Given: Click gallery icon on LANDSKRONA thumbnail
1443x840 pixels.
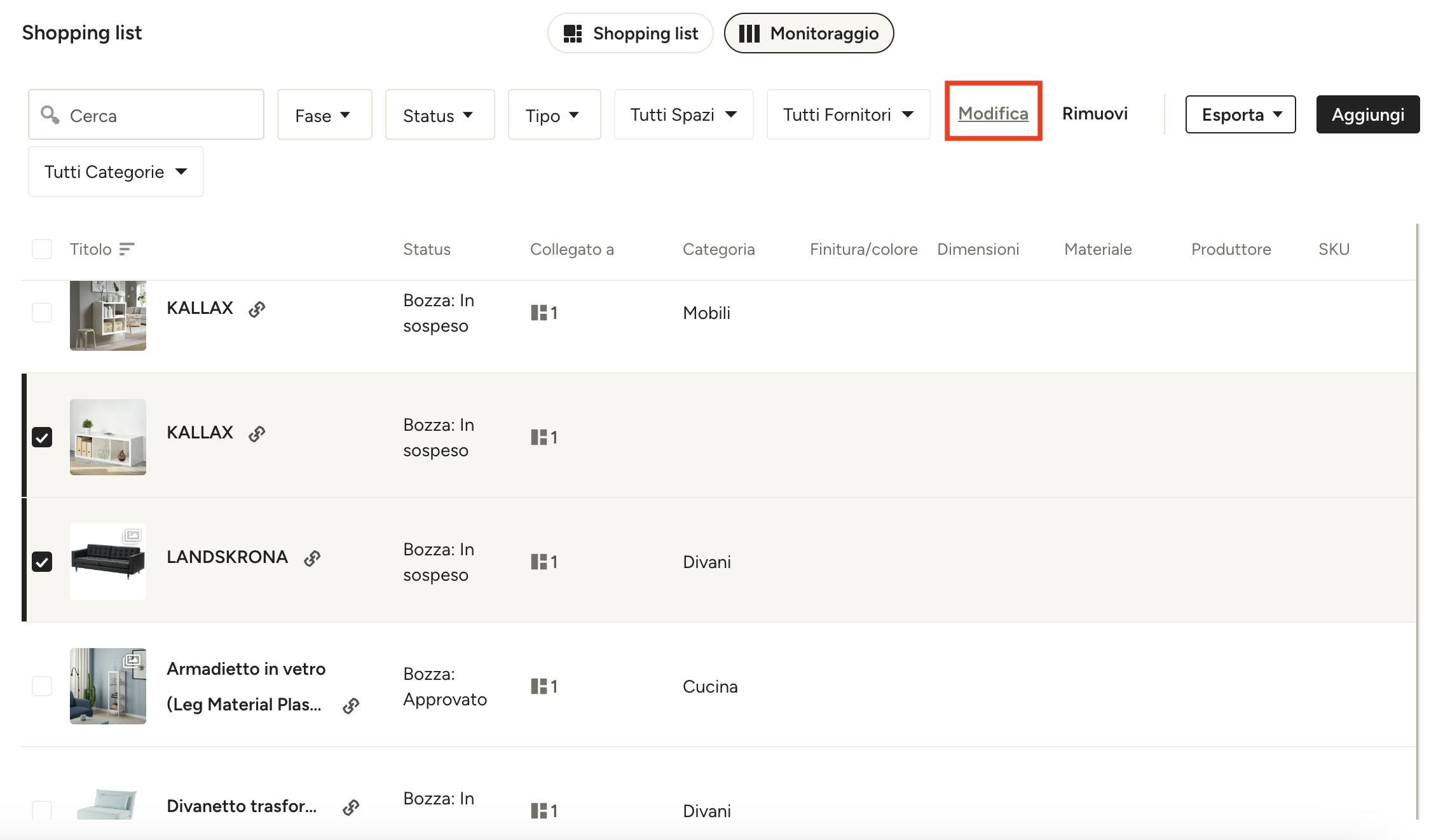Looking at the screenshot, I should (132, 536).
